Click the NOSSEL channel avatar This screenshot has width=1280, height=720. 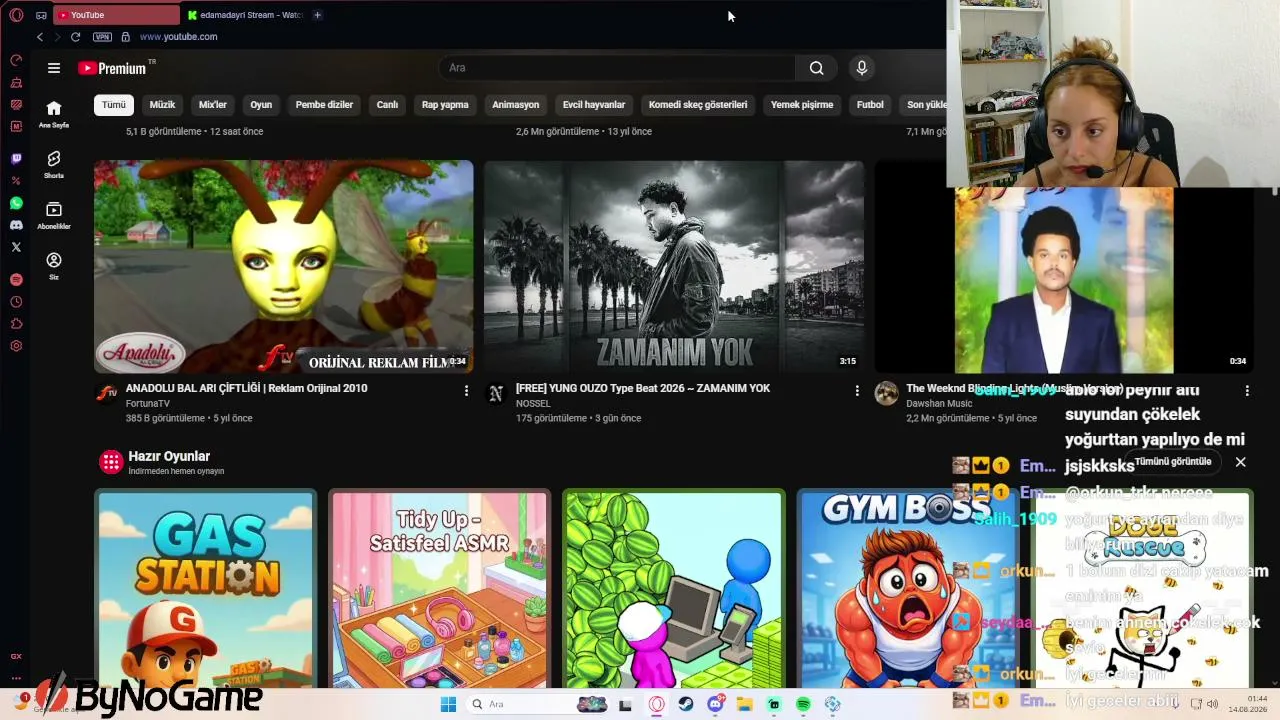pyautogui.click(x=496, y=393)
